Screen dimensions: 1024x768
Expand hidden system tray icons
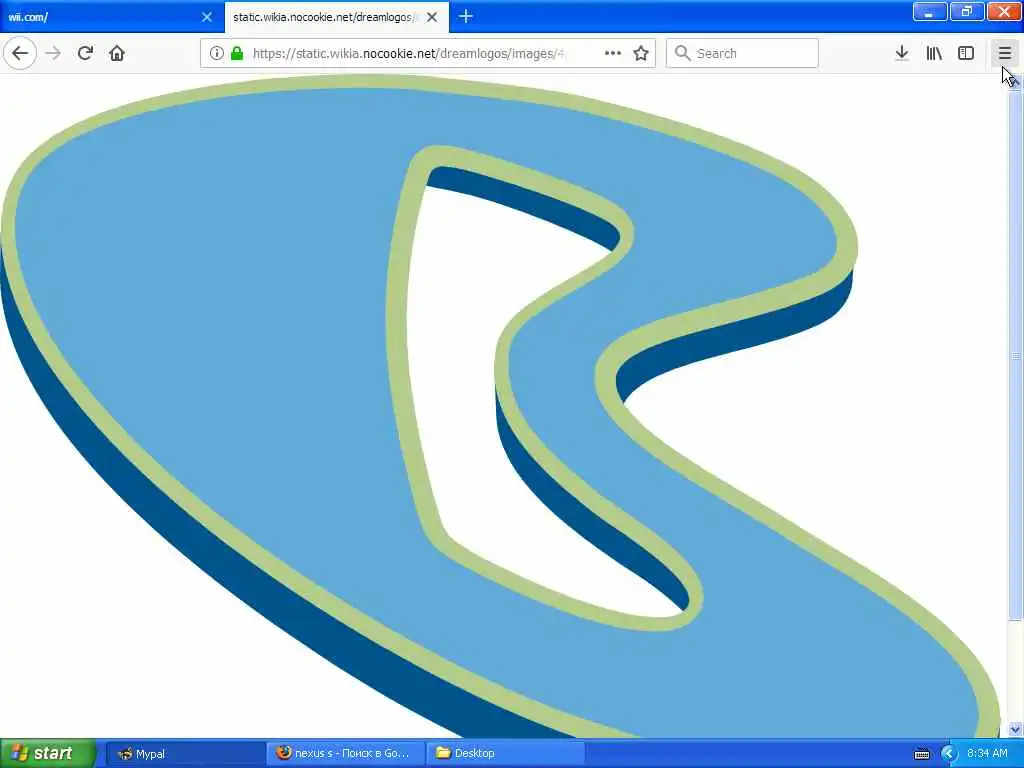pyautogui.click(x=949, y=754)
